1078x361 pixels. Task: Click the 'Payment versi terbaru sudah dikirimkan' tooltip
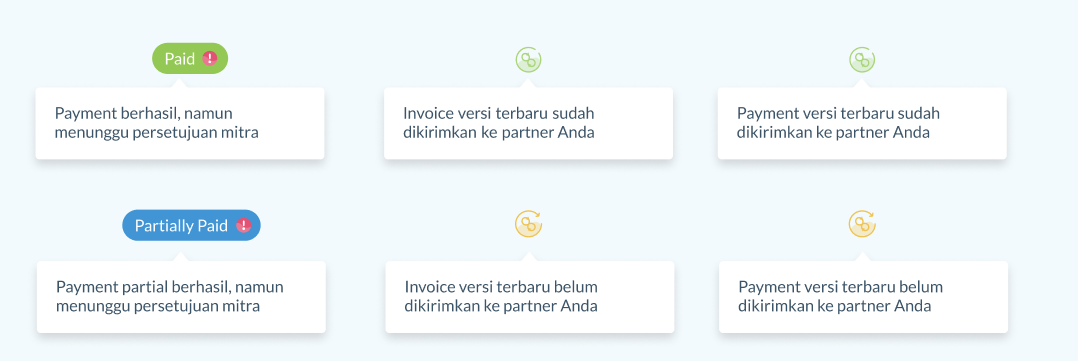pos(862,123)
